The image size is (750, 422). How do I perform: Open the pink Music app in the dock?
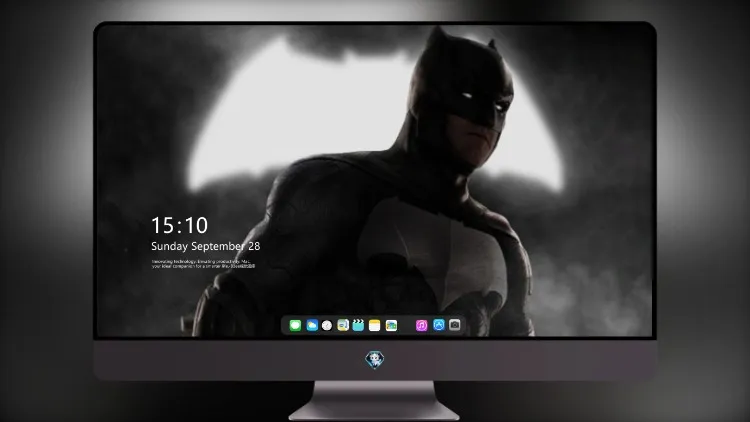[421, 325]
